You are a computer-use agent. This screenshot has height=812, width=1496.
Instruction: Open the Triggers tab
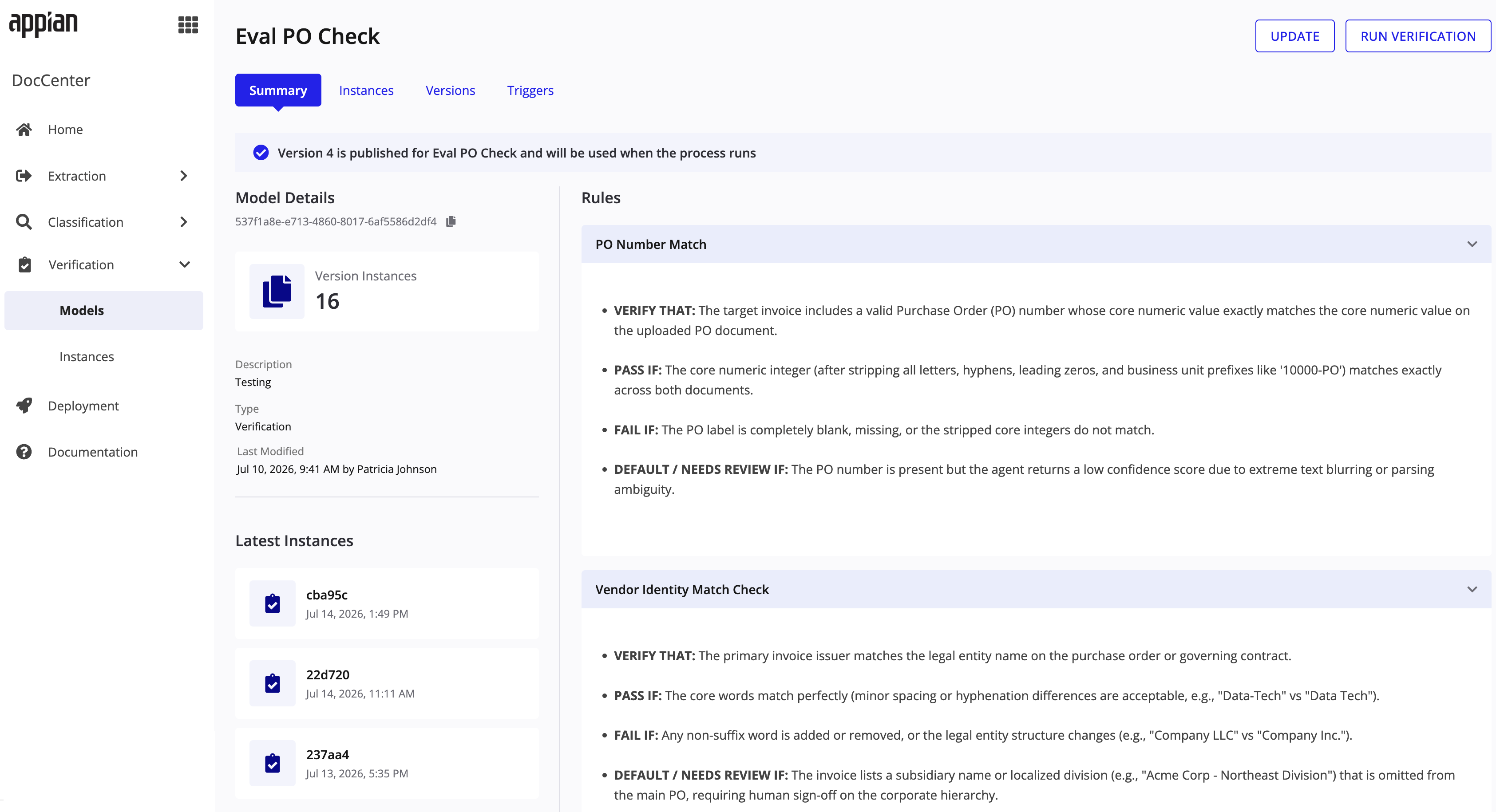(530, 91)
